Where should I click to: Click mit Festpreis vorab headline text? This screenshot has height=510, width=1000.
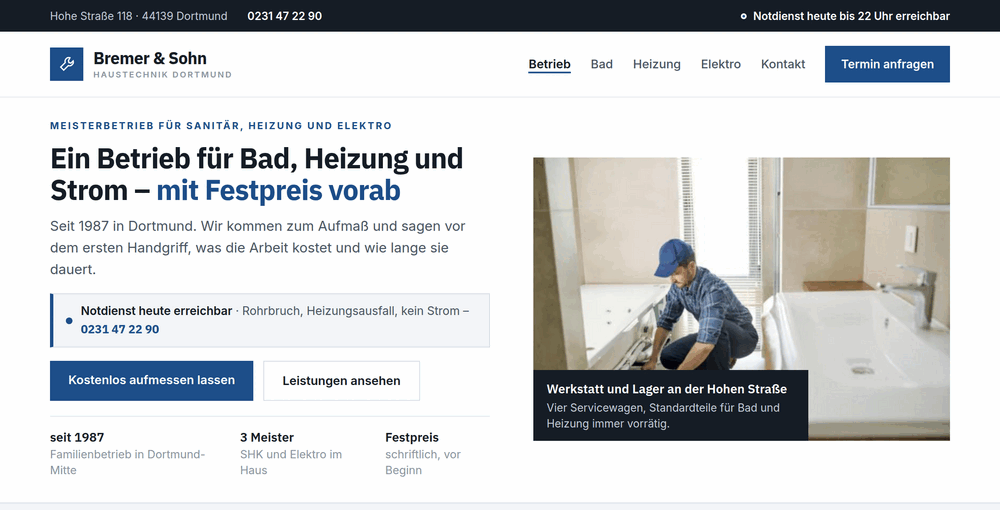(279, 191)
